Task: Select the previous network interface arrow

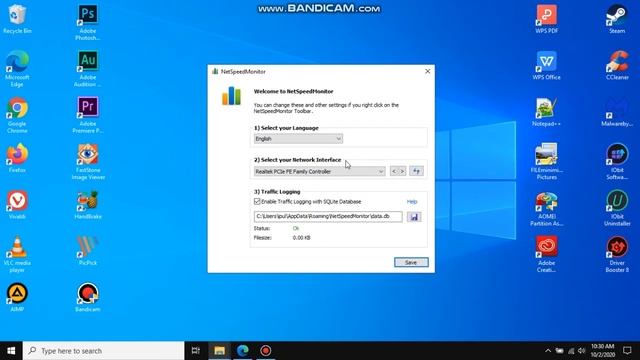Action: tap(394, 171)
